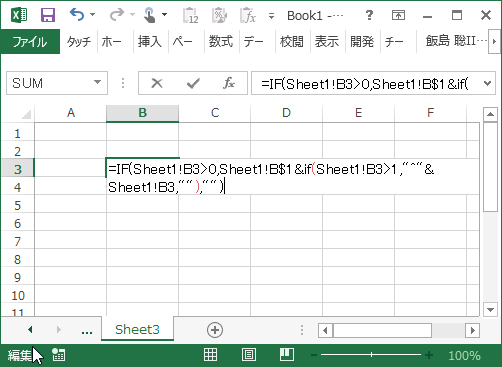The image size is (502, 367).
Task: Click horizontal scrollbar right arrow
Action: (x=473, y=330)
